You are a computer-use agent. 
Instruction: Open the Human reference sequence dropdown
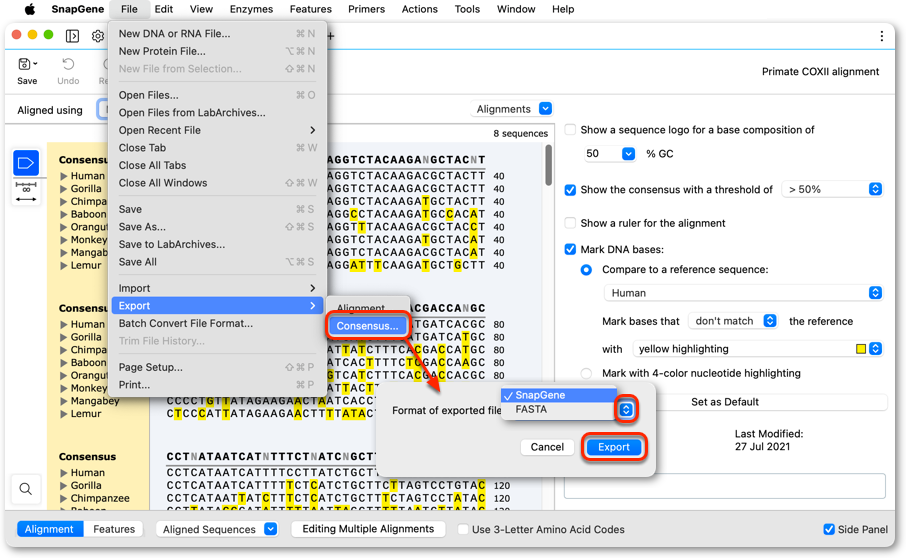(743, 293)
